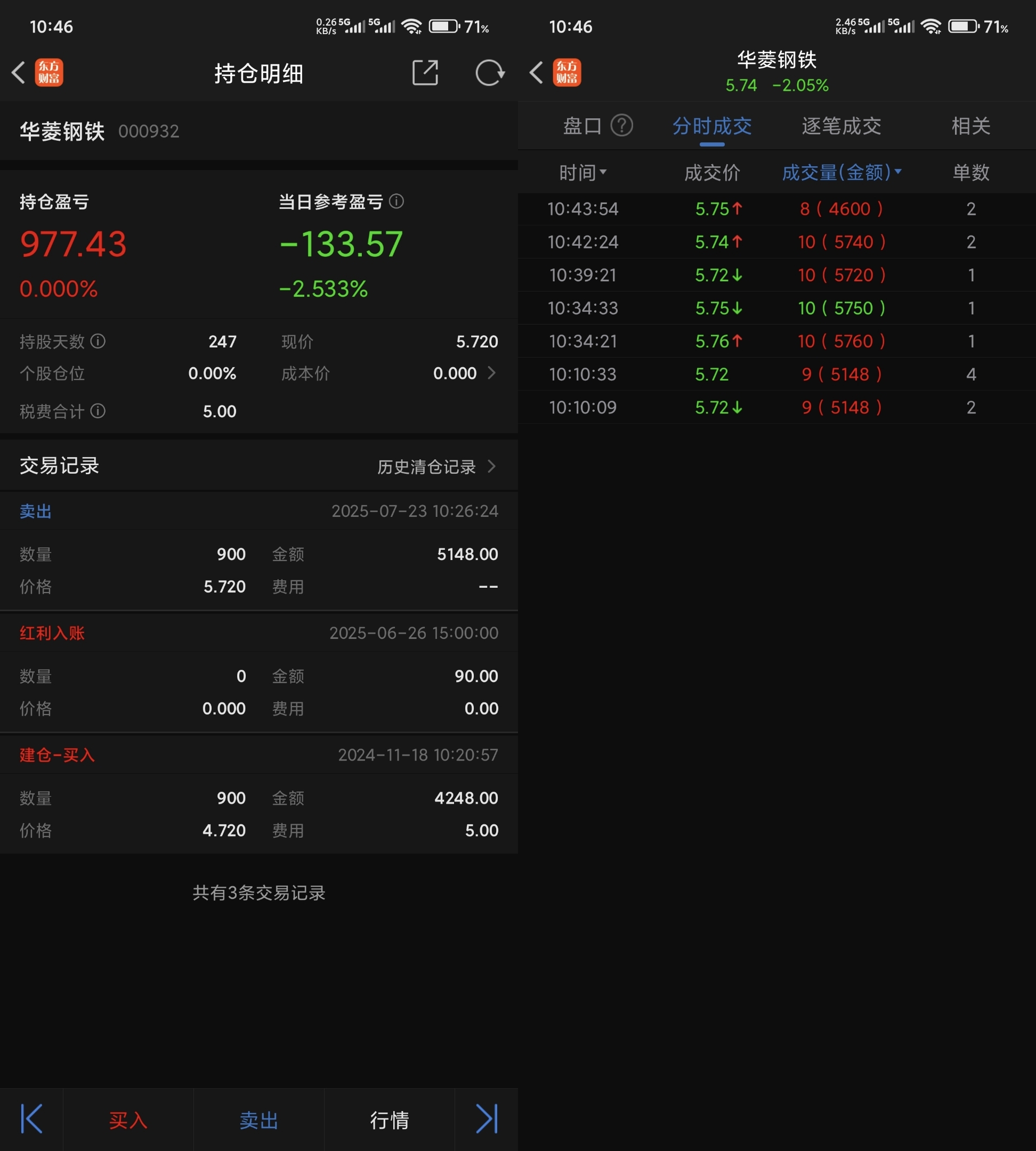Viewport: 1036px width, 1151px height.
Task: Tap help question mark beside 盘口
Action: point(621,126)
